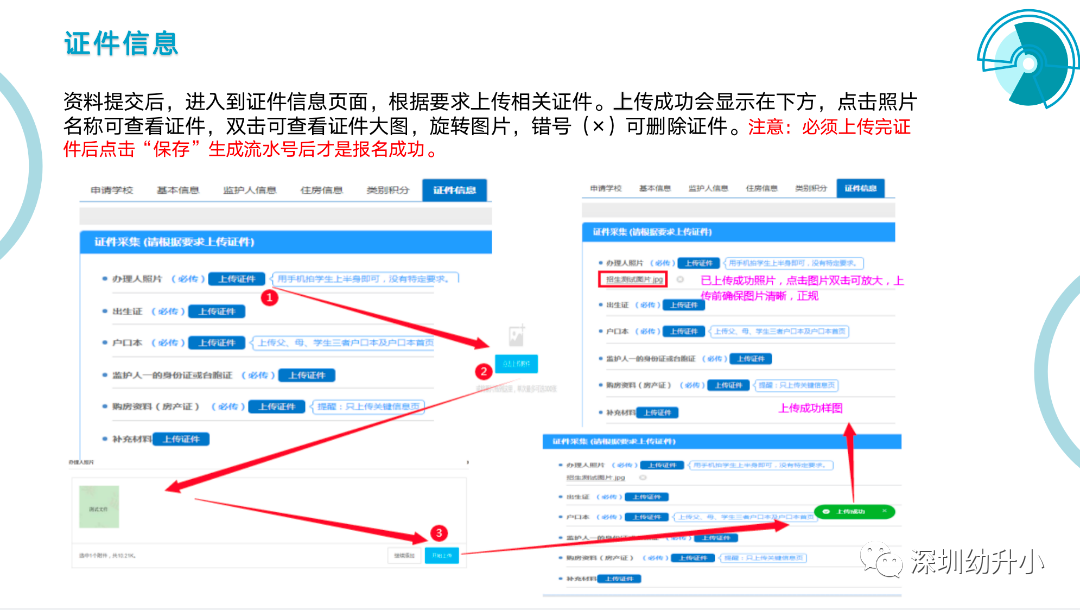Click the add-image icon above the blue upload button

tap(517, 335)
